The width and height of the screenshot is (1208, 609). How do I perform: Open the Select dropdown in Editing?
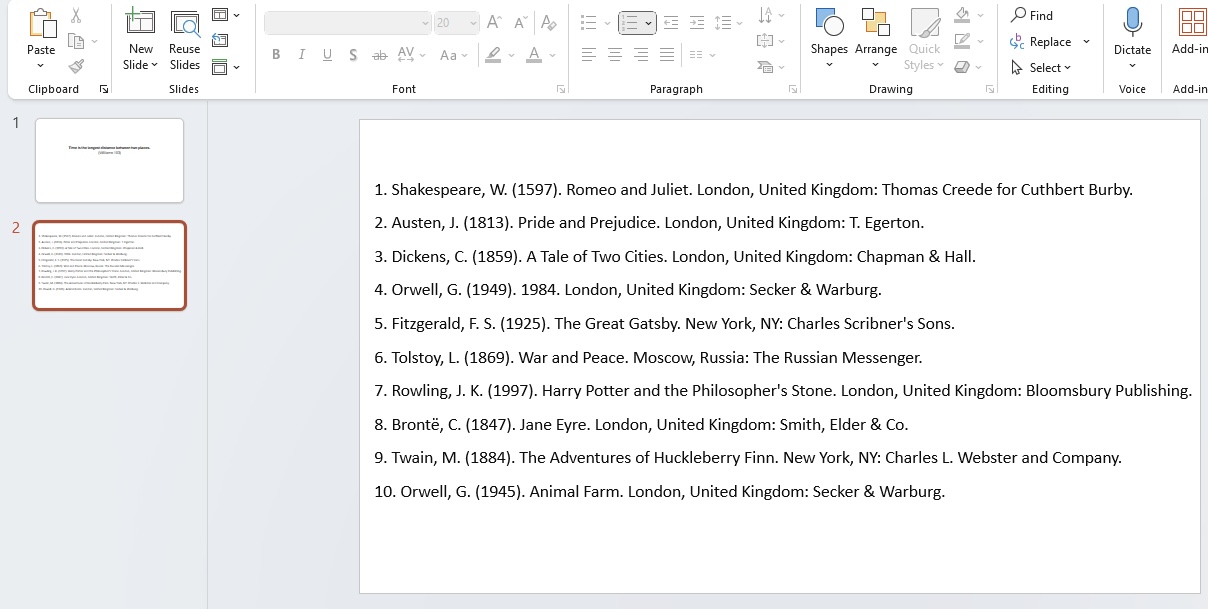[x=1040, y=67]
